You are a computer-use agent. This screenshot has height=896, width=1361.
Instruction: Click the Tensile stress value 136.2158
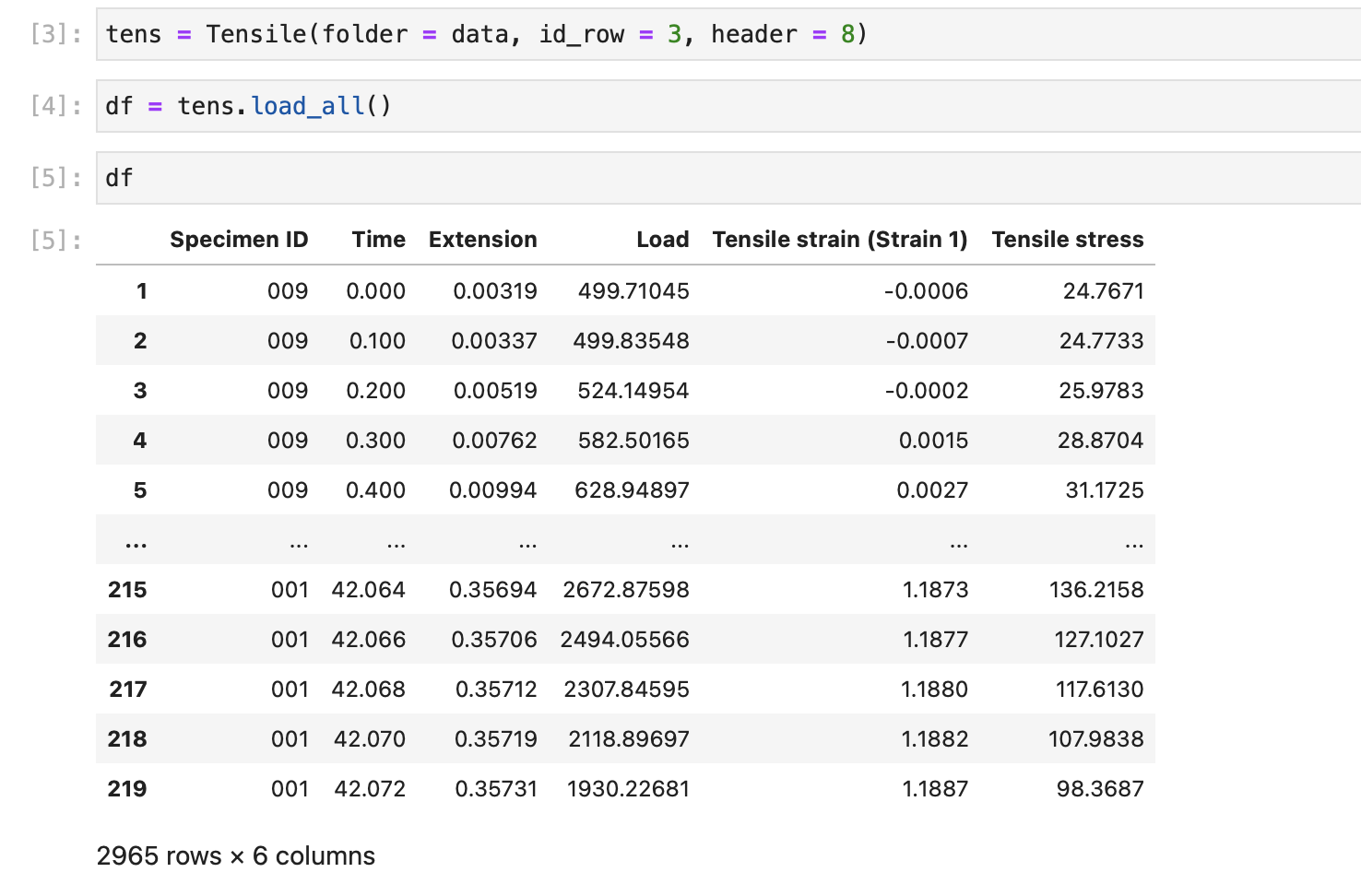coord(1096,590)
